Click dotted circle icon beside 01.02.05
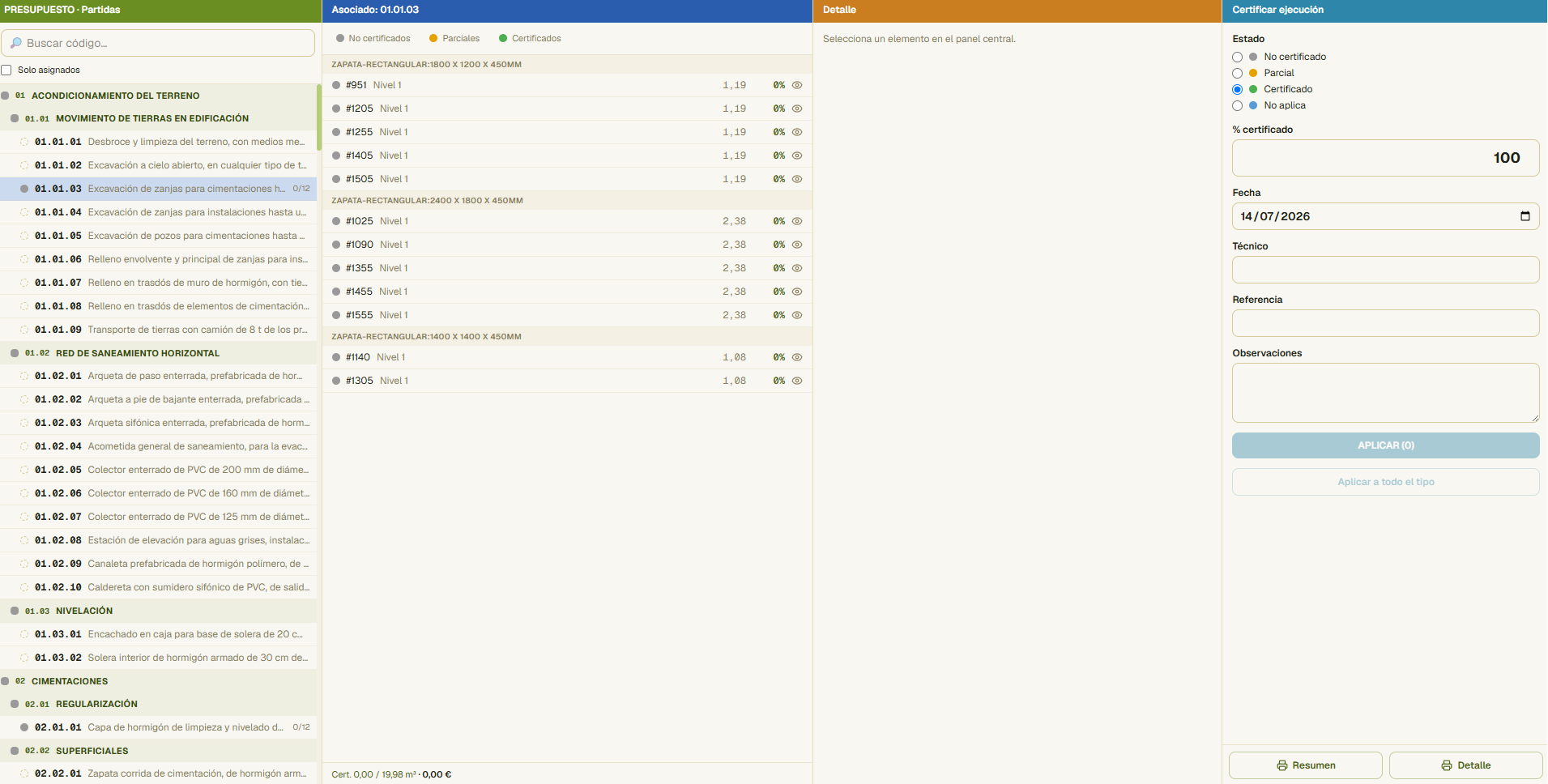The width and height of the screenshot is (1548, 784). coord(24,470)
